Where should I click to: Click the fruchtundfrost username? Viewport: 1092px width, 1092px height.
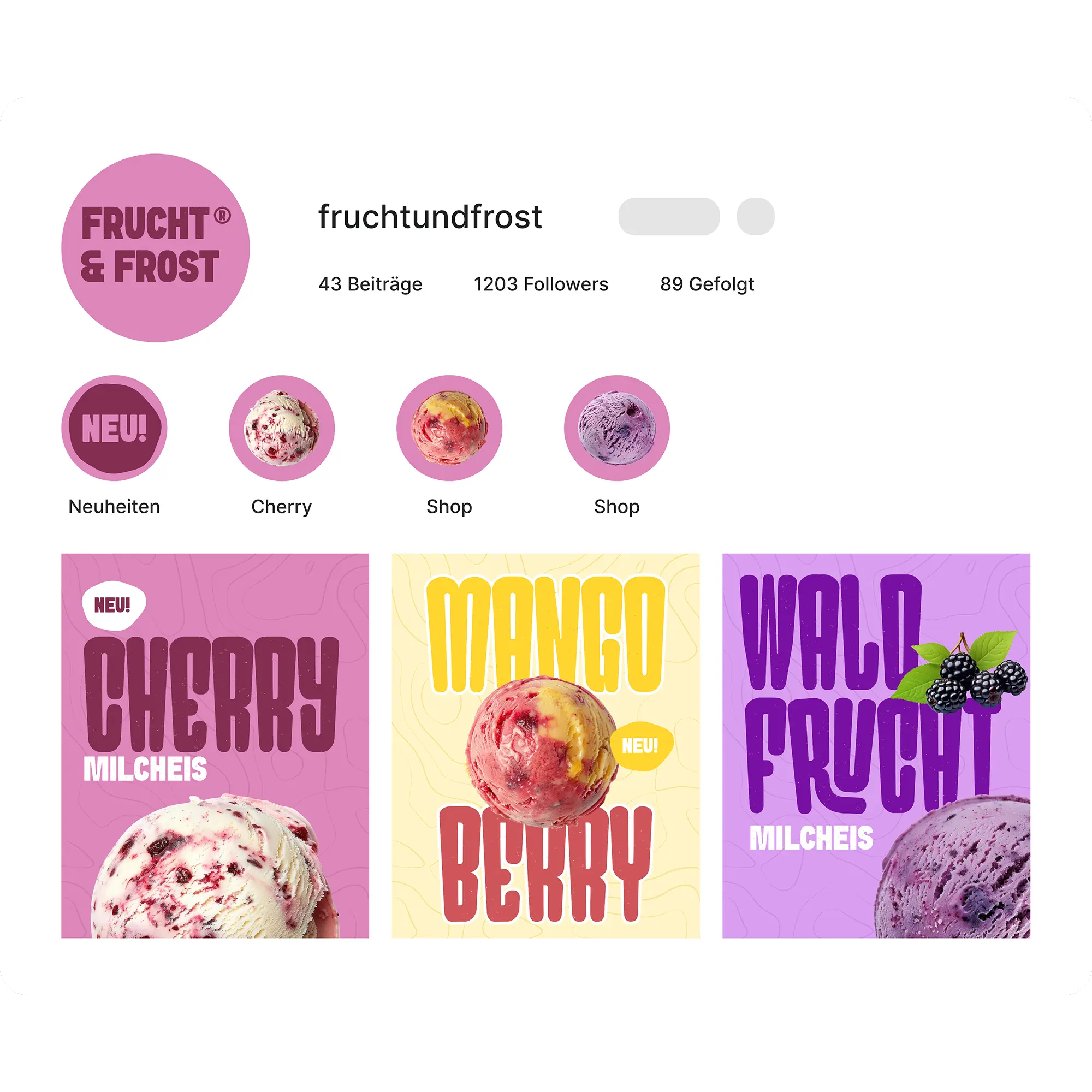click(430, 216)
